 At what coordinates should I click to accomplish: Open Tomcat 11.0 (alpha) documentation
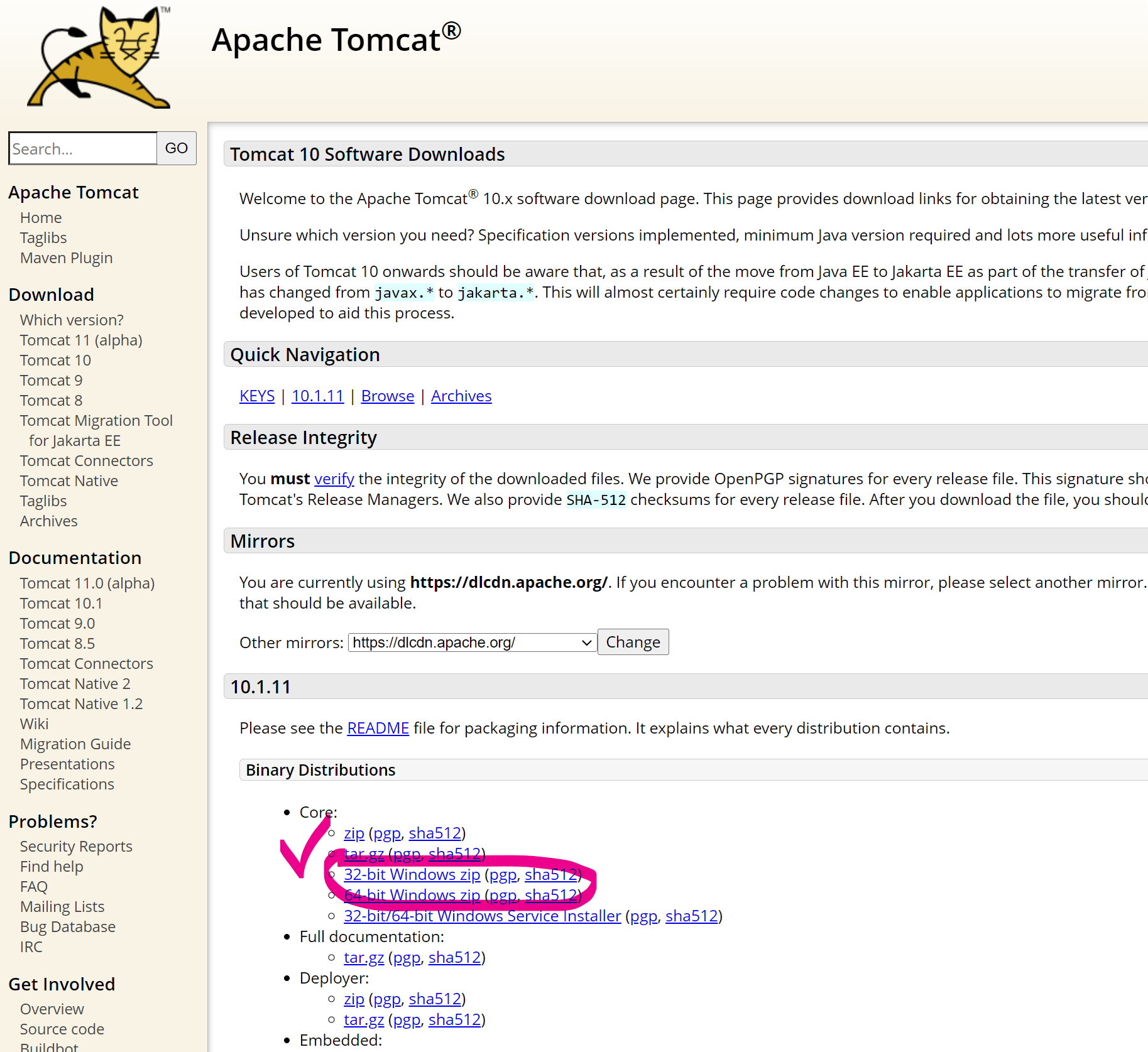tap(87, 583)
